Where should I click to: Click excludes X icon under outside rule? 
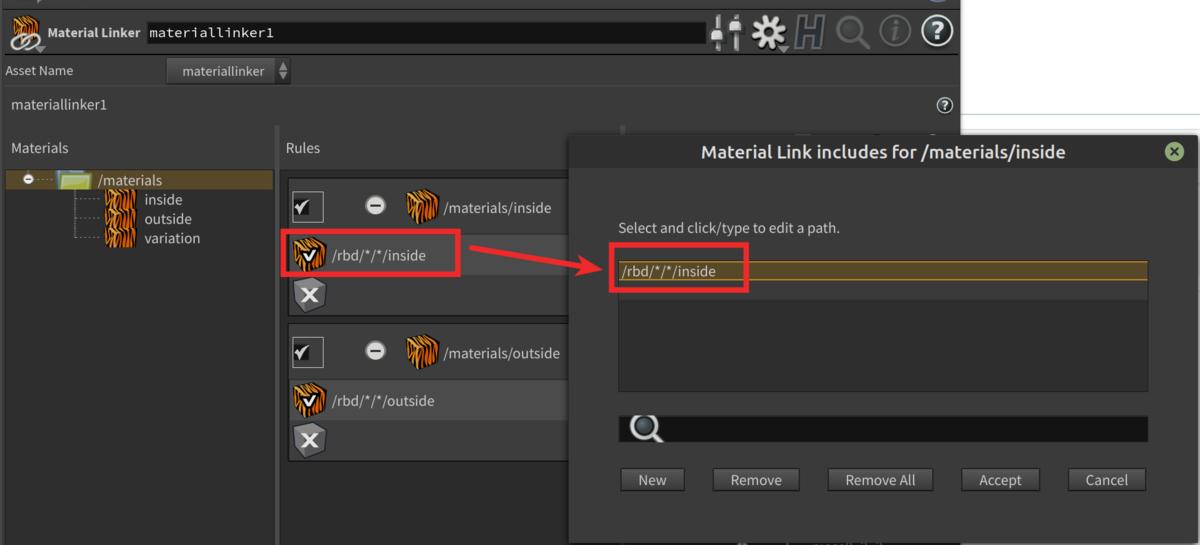point(309,440)
